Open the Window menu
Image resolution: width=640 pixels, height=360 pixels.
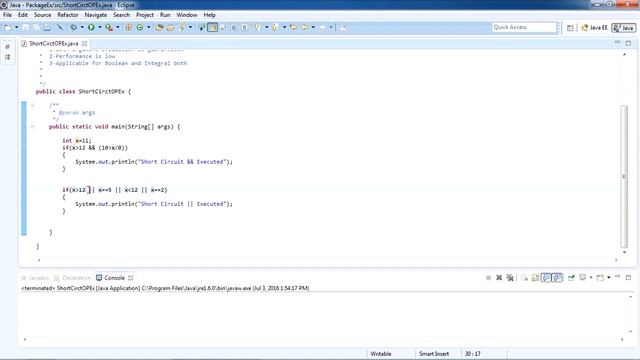point(187,15)
